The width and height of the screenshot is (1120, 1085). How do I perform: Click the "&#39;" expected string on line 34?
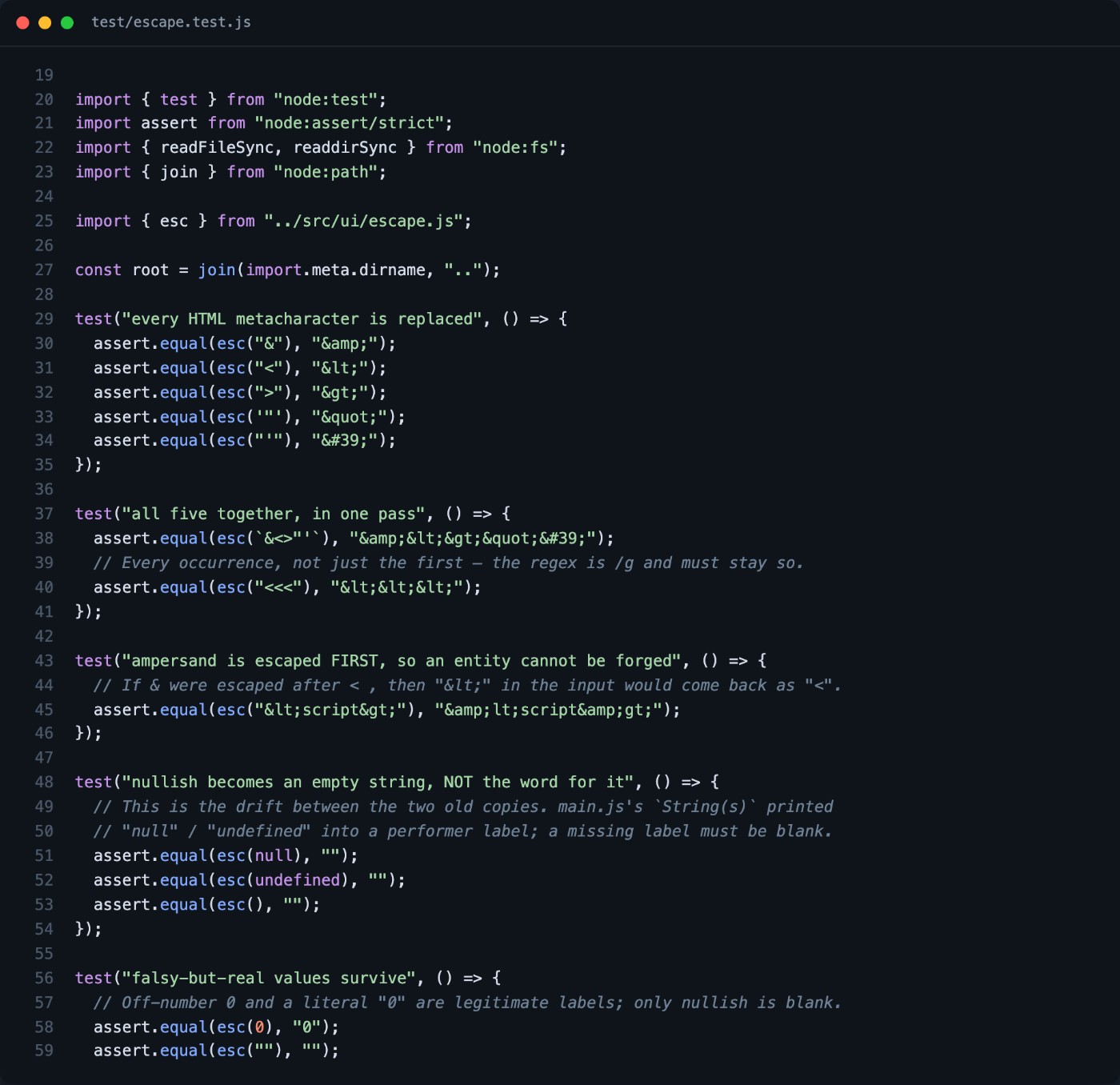point(345,440)
